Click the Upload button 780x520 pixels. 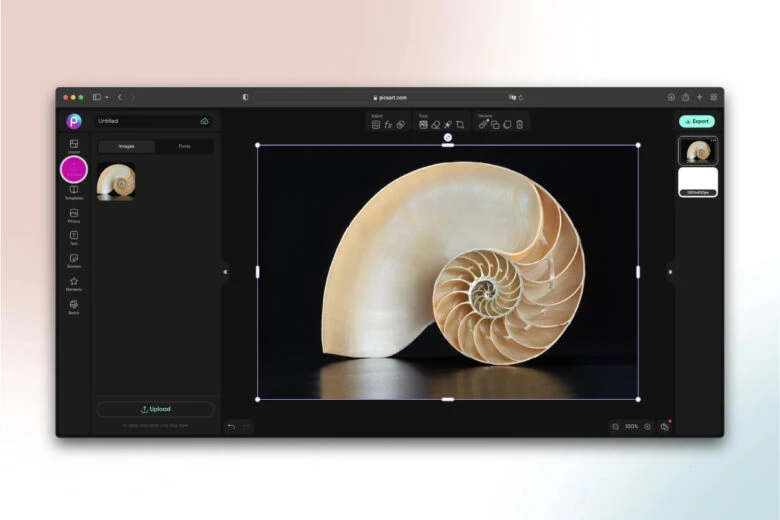click(155, 409)
